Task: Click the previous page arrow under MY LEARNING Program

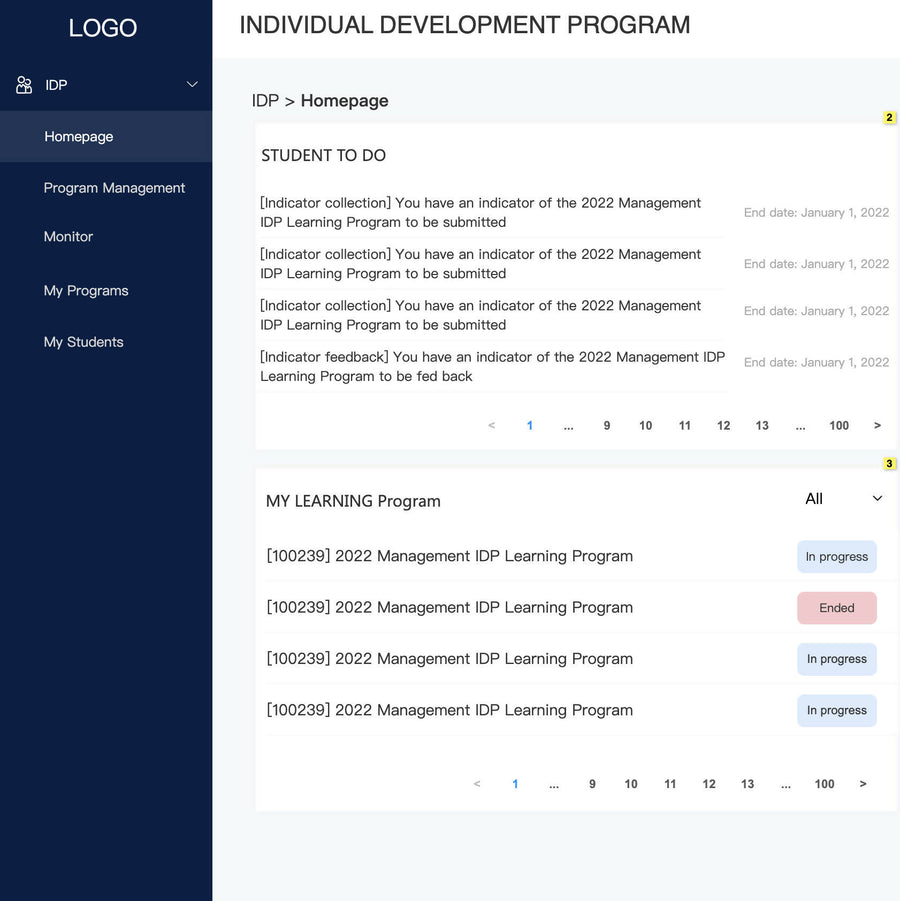Action: tap(477, 784)
